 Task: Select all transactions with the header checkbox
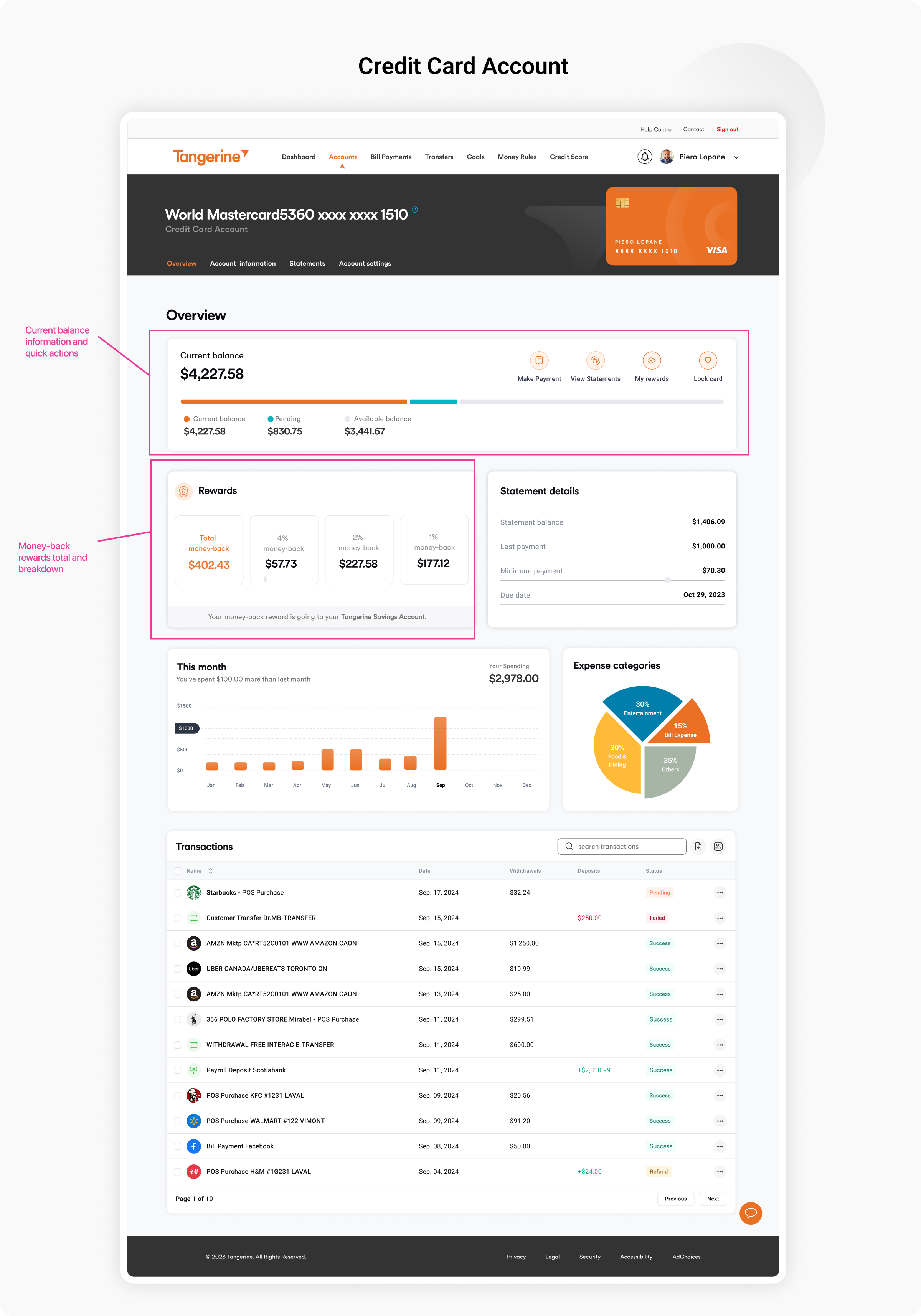[178, 871]
